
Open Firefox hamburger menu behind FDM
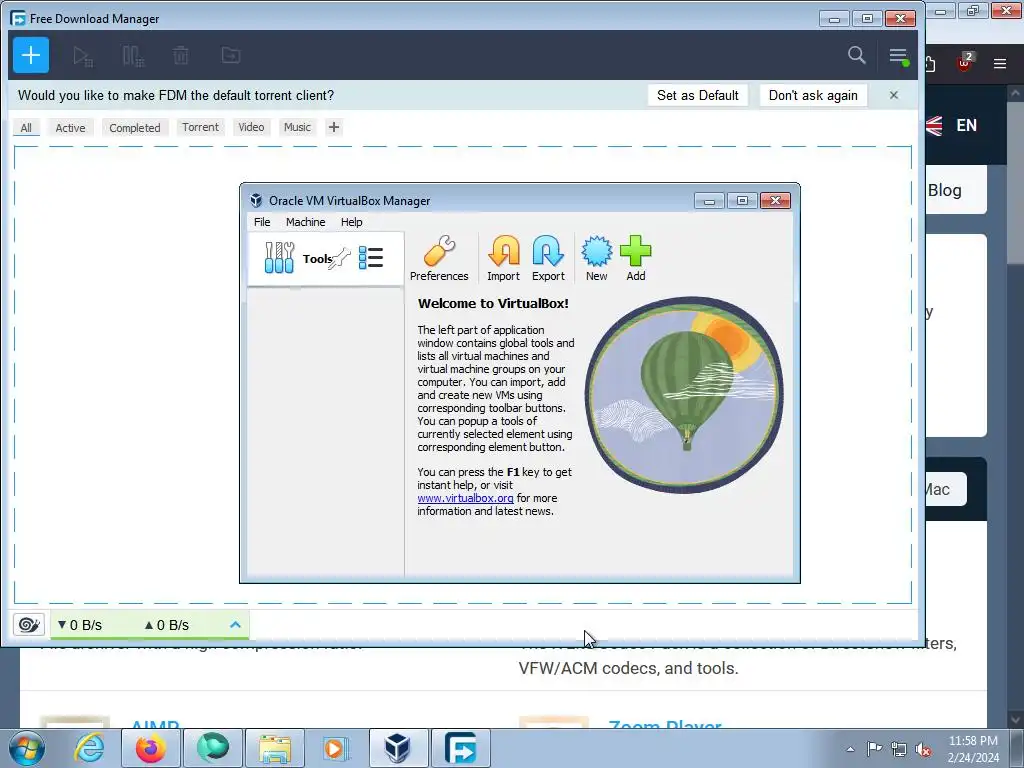coord(1000,63)
